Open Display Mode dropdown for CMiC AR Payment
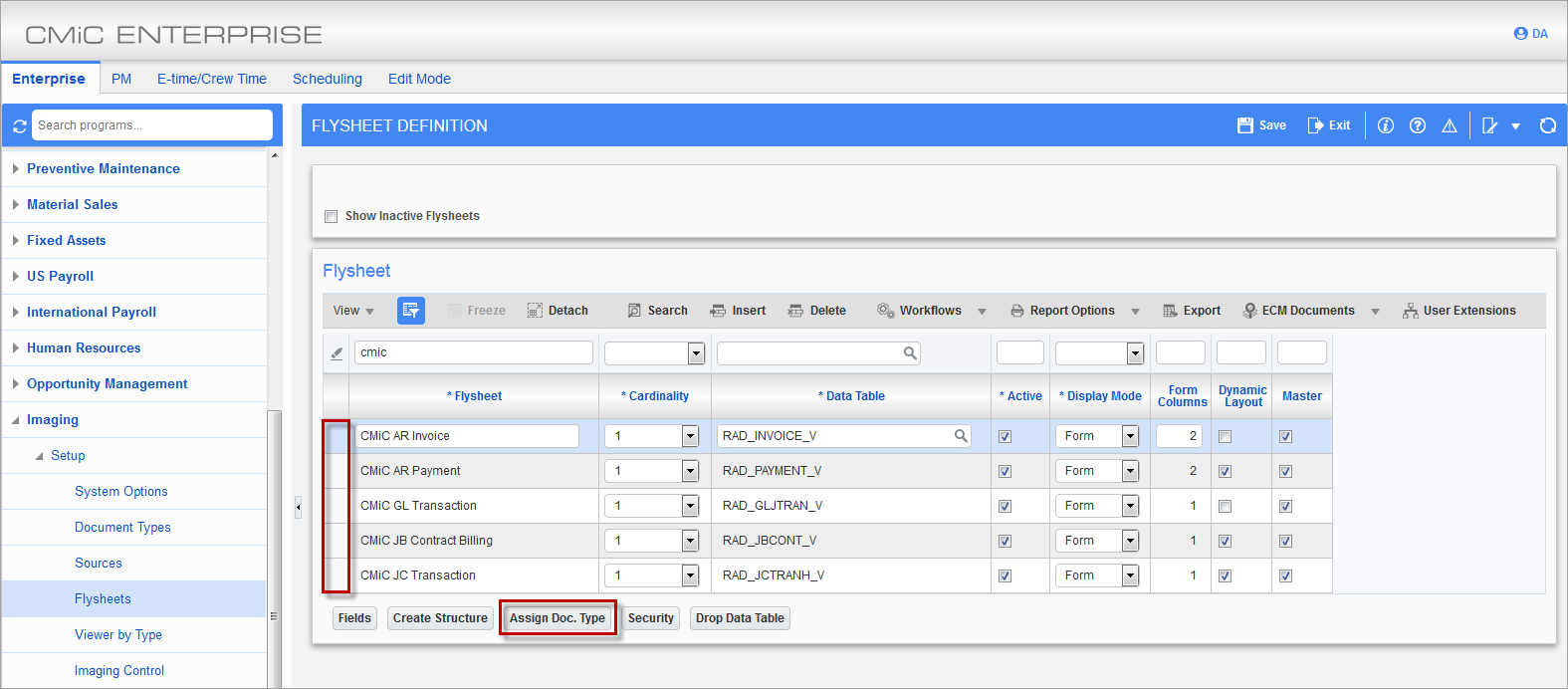The image size is (1568, 689). click(x=1130, y=471)
